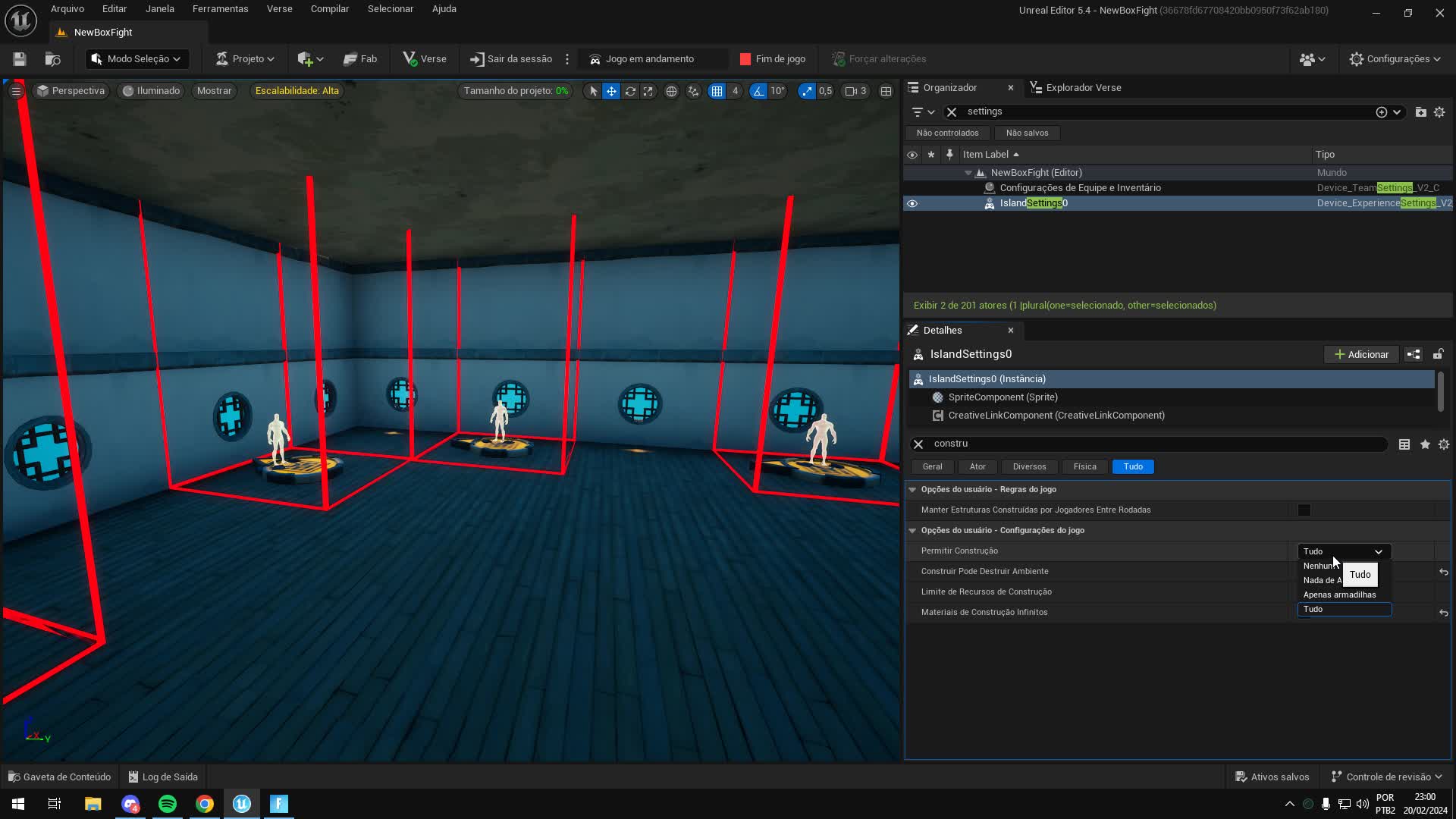
Task: Open Projeto dropdown menu
Action: (245, 59)
